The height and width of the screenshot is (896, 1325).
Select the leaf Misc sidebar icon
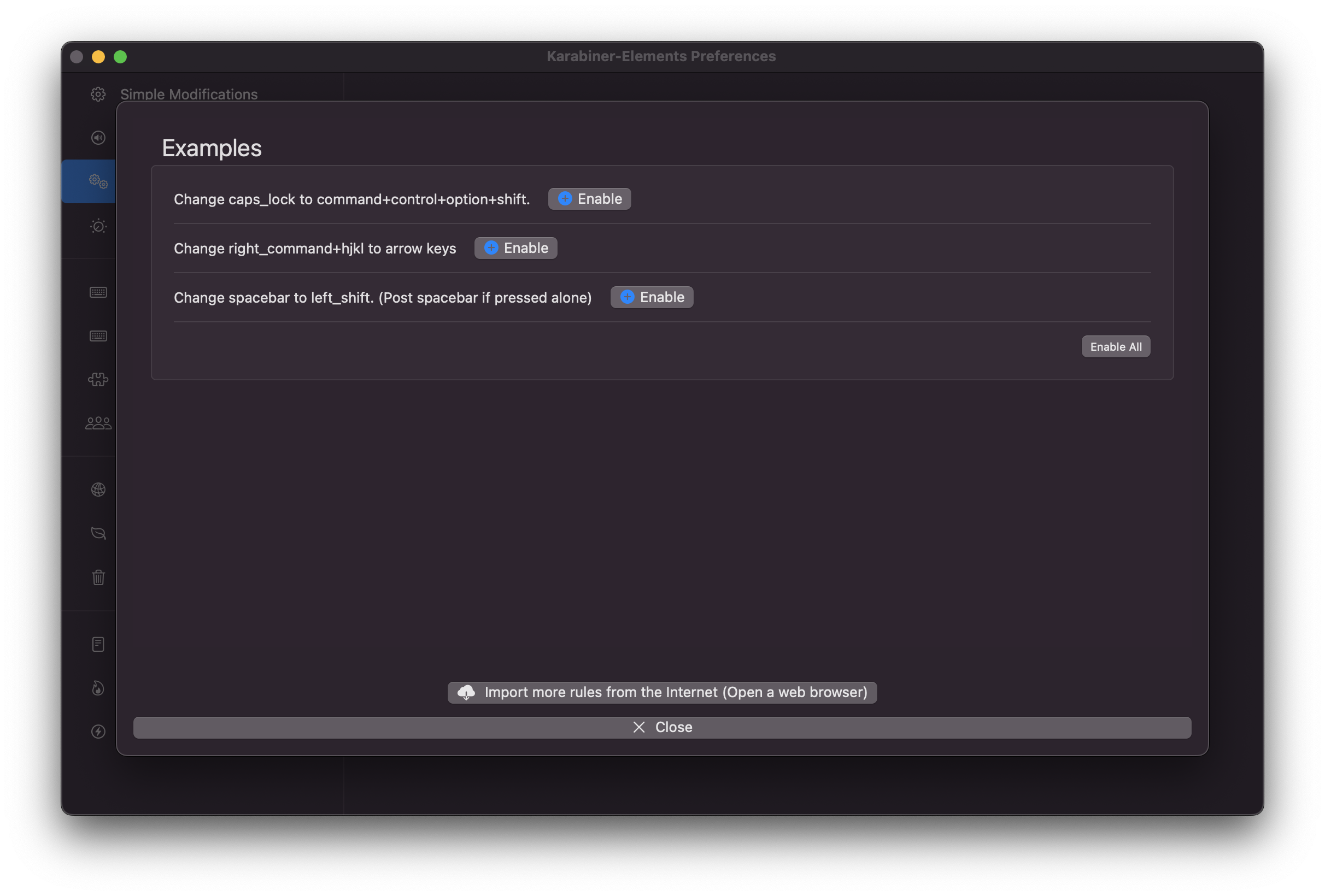98,533
